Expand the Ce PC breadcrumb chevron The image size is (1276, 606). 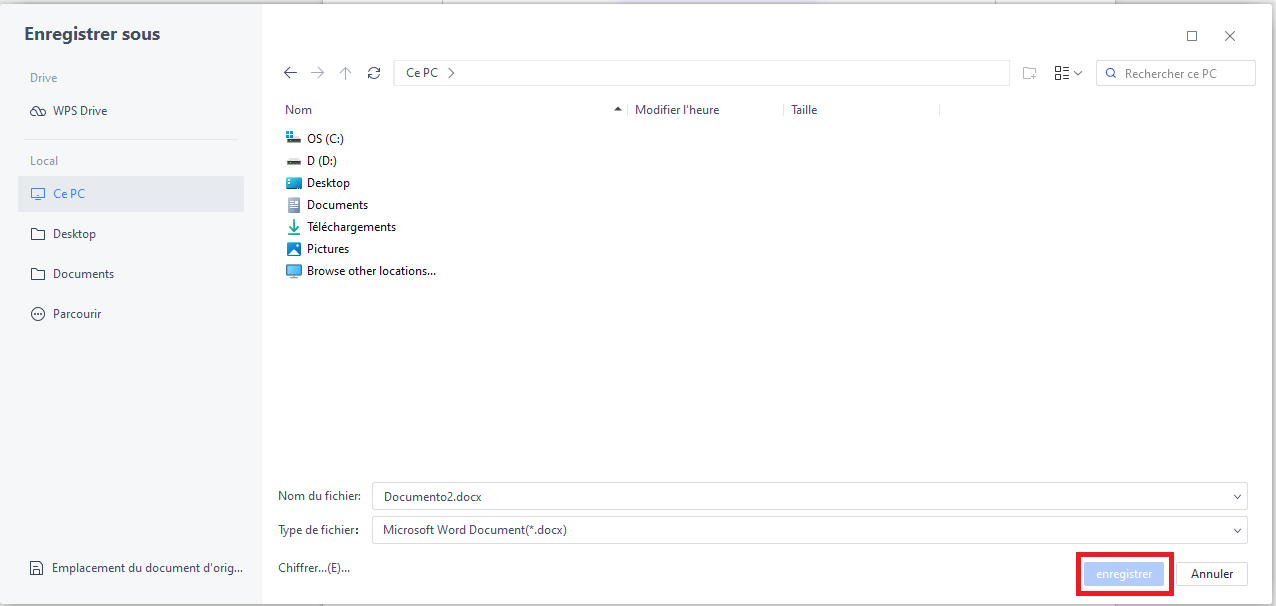(x=451, y=73)
